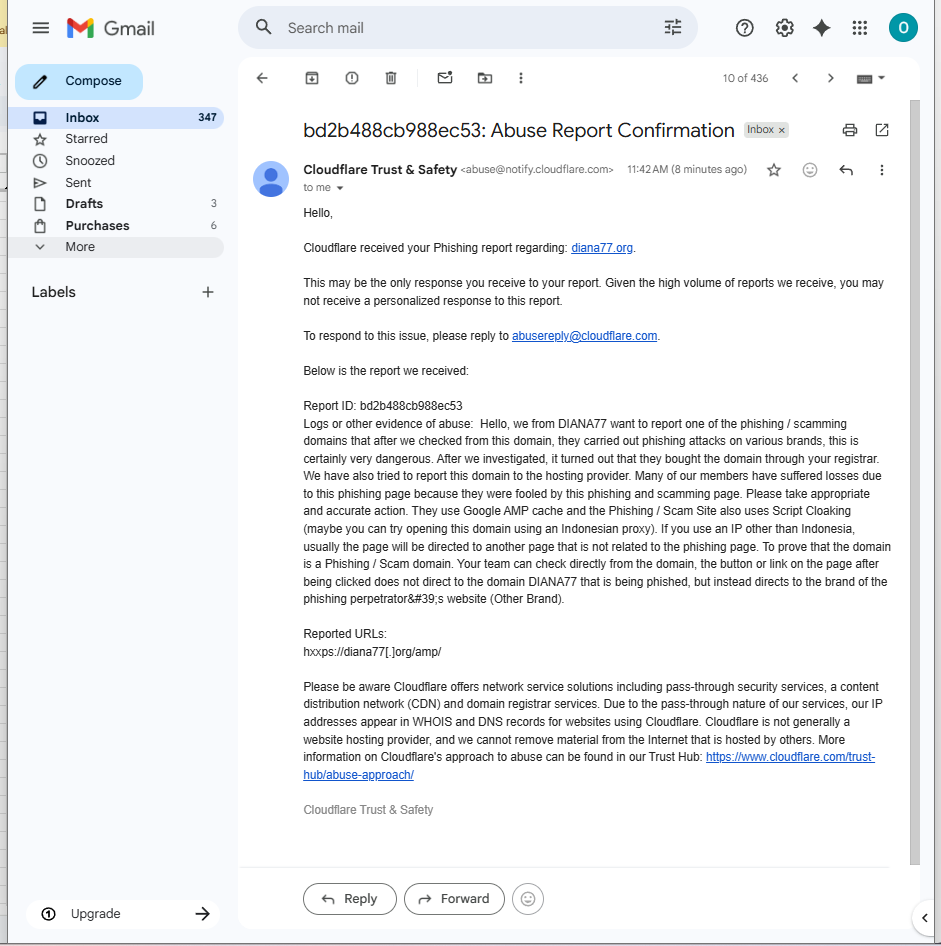Click the 11:42 AM timestamp
The height and width of the screenshot is (946, 941).
[687, 170]
